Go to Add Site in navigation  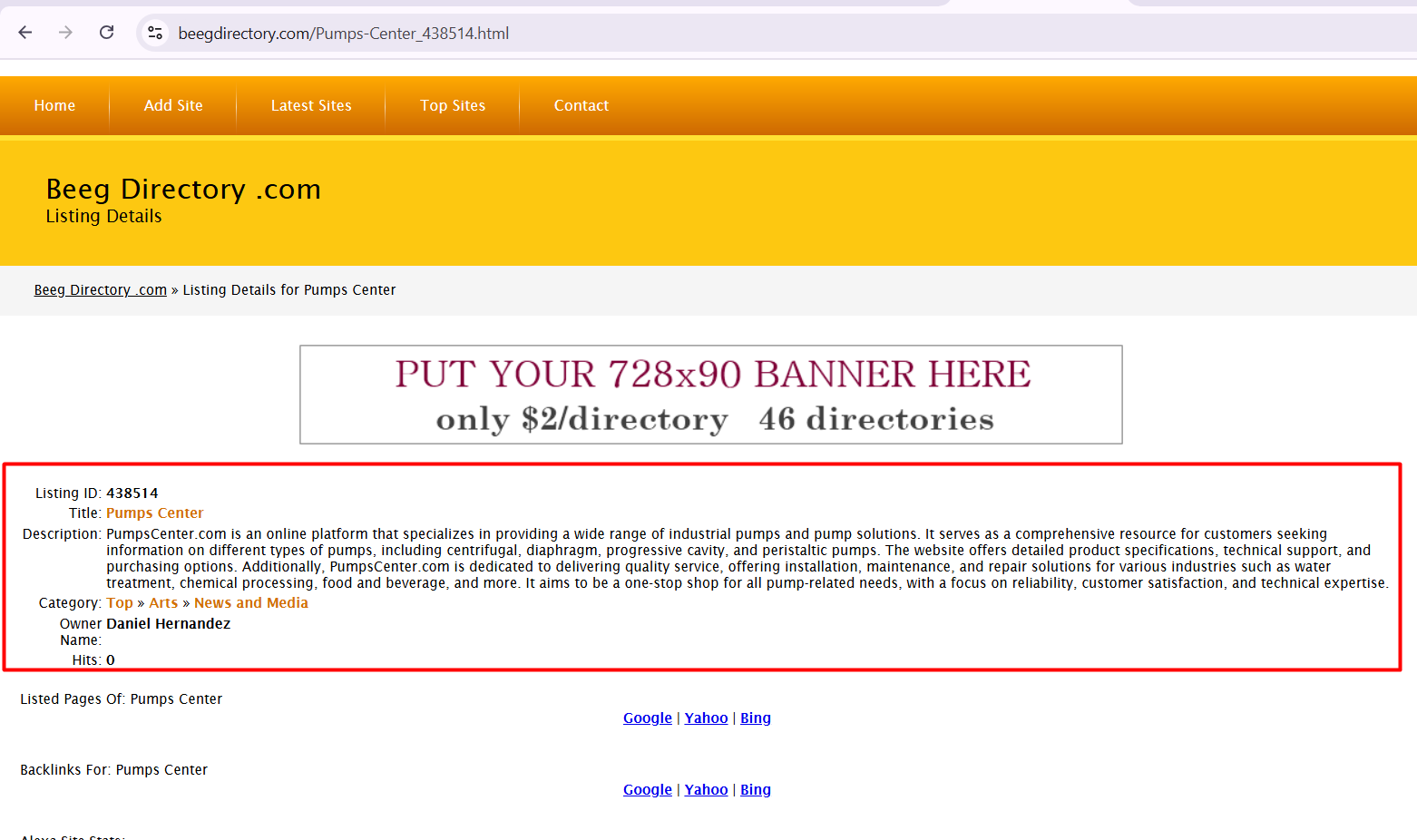[x=173, y=105]
